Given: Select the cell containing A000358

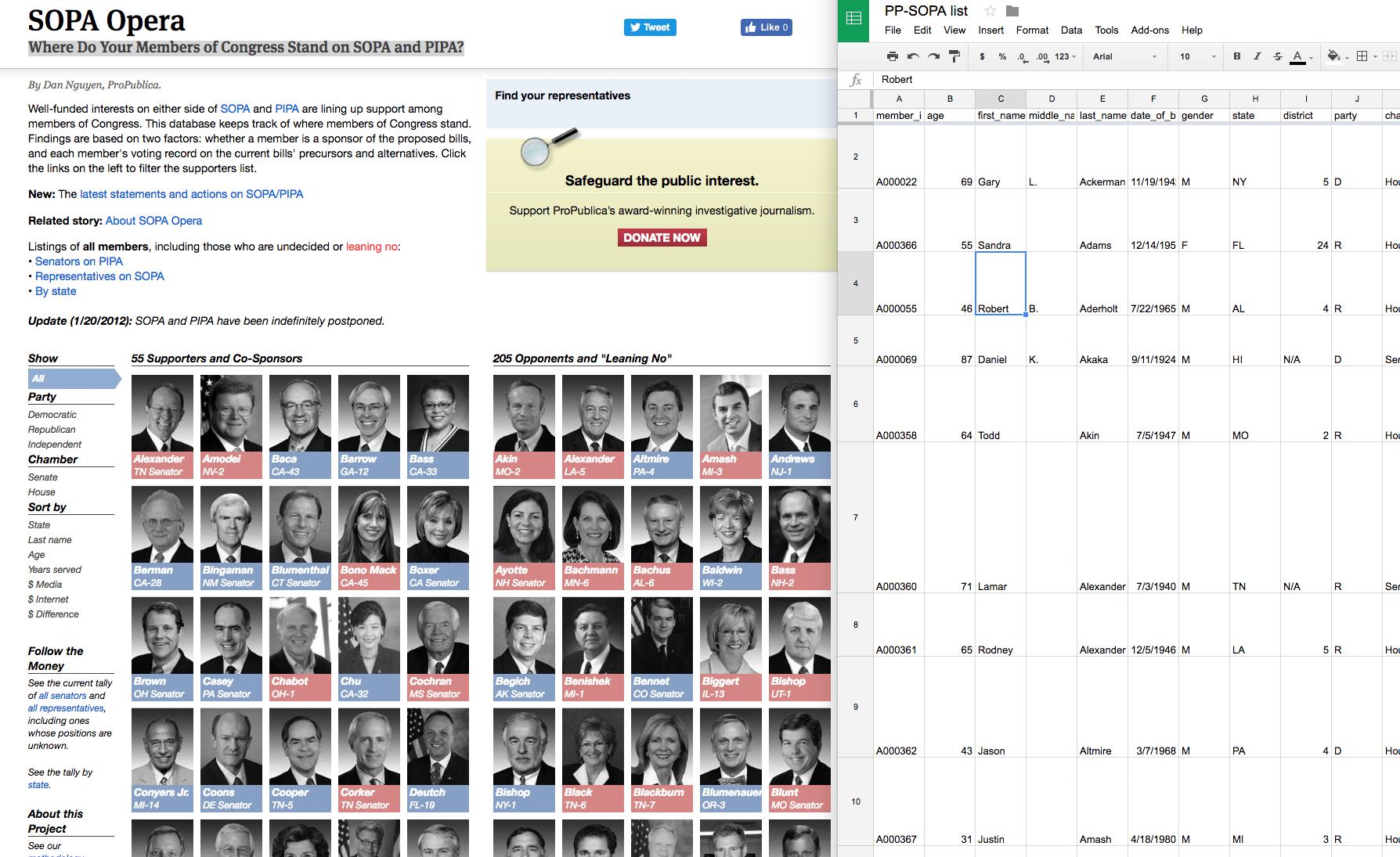Looking at the screenshot, I should point(899,404).
